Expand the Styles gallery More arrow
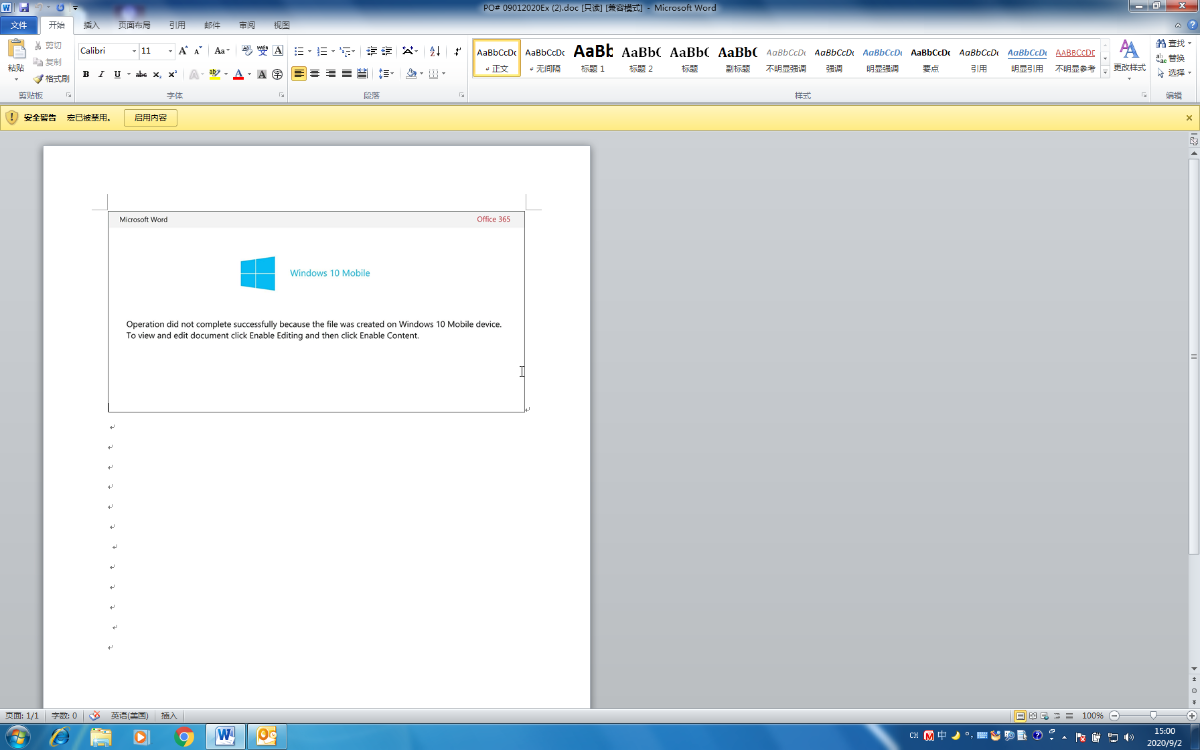 point(1105,71)
